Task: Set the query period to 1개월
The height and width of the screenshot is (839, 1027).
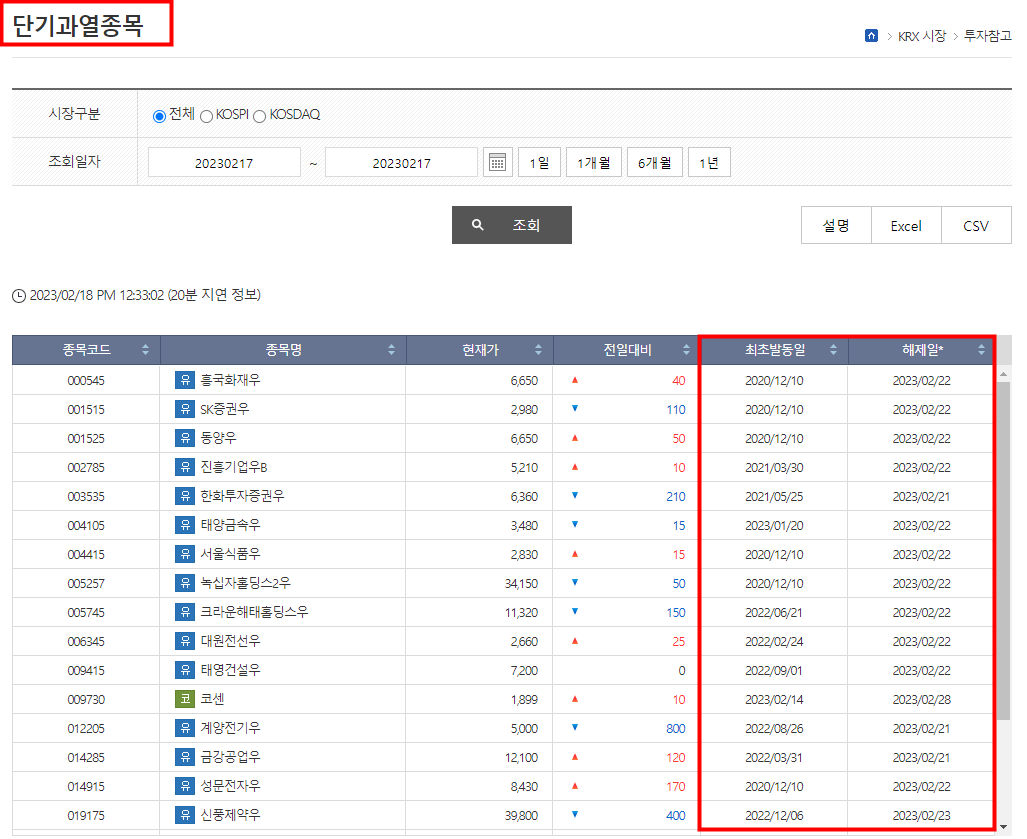Action: point(593,161)
